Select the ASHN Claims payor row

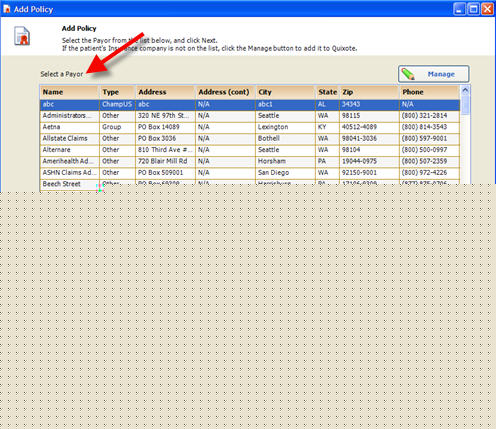[250, 172]
